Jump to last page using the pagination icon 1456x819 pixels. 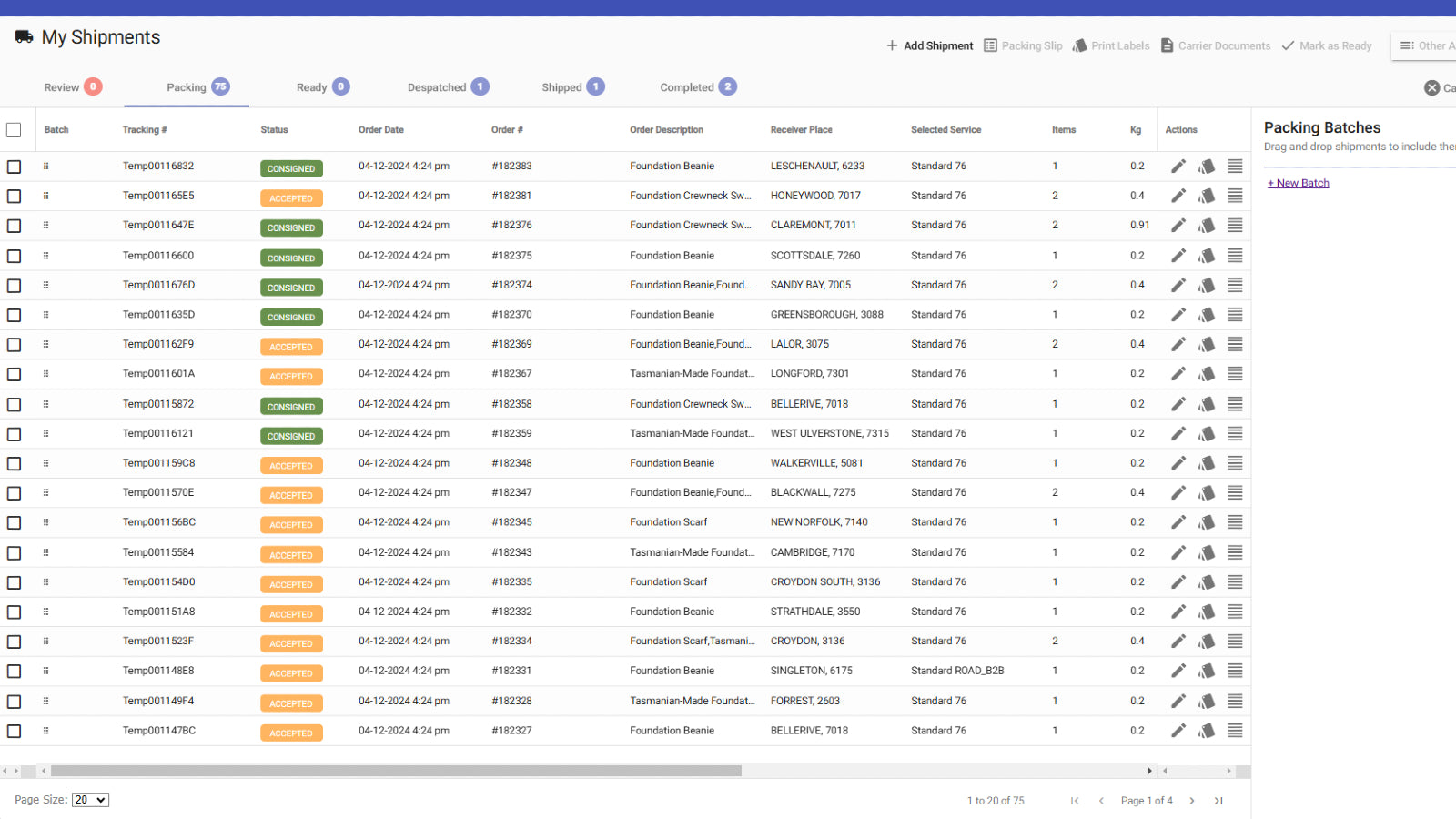coord(1218,800)
